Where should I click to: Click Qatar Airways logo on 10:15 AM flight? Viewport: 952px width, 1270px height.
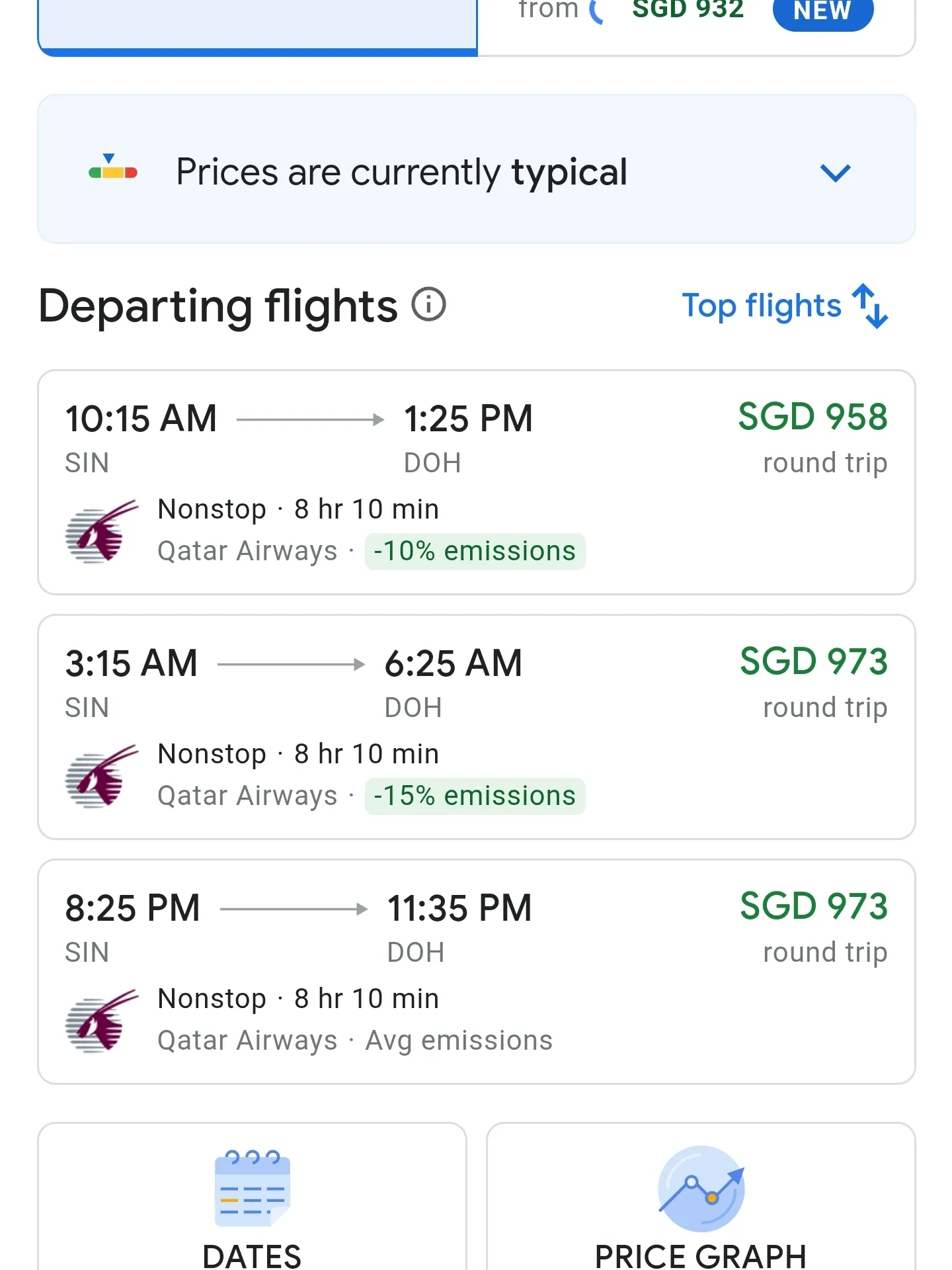[102, 531]
